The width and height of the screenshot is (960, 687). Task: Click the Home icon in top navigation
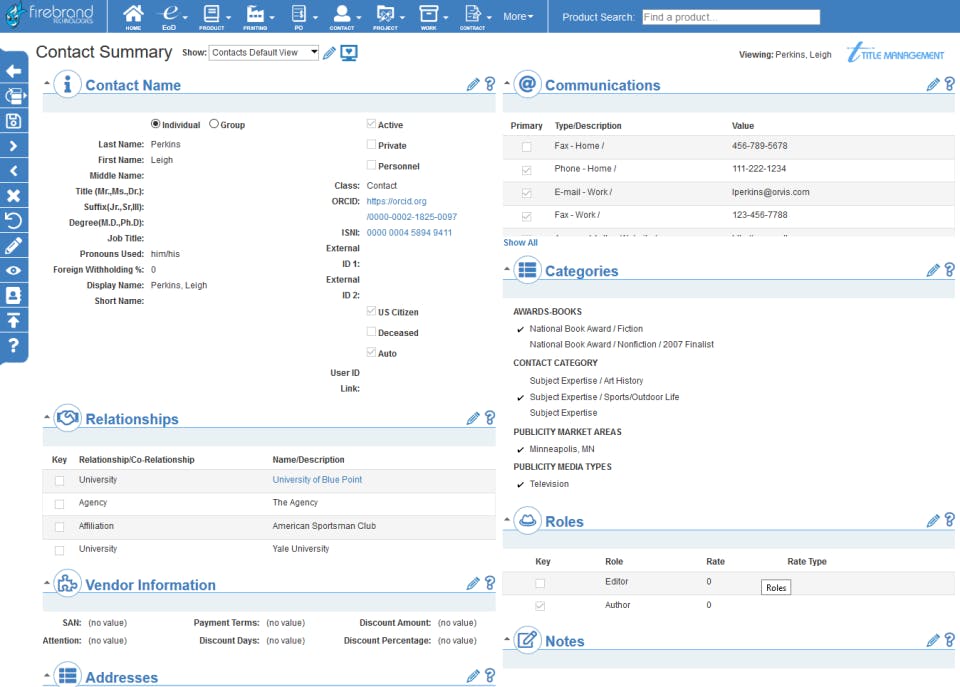(x=133, y=15)
